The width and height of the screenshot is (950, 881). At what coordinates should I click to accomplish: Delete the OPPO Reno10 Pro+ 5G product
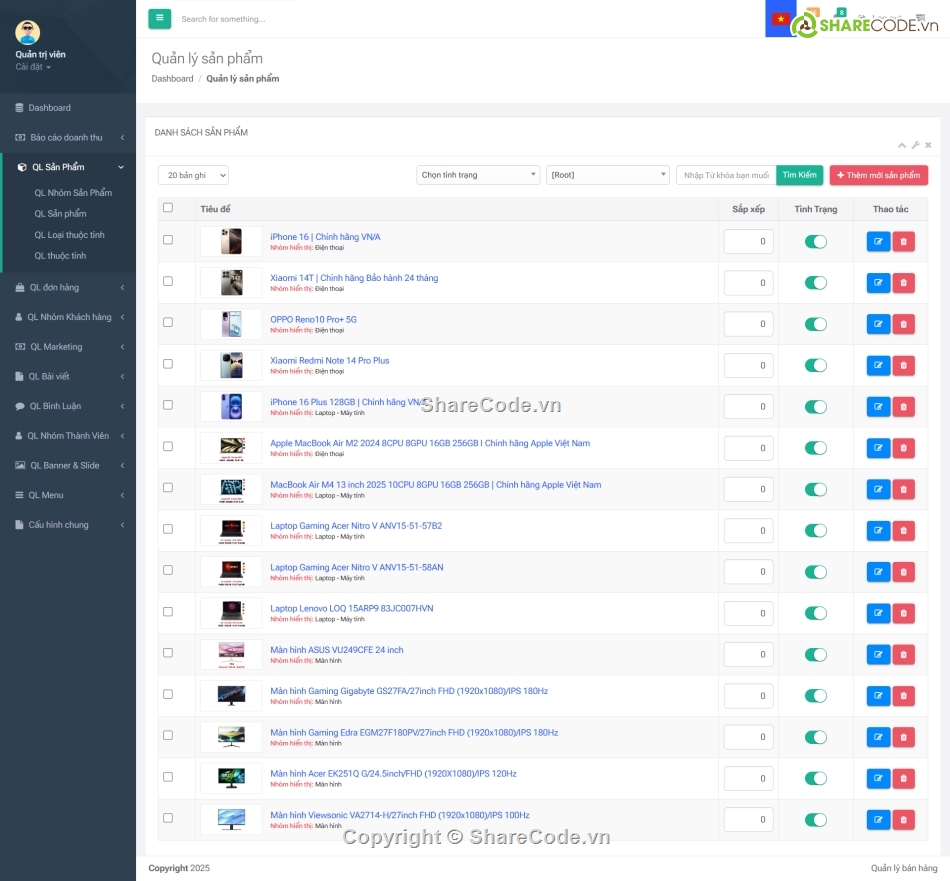point(903,324)
